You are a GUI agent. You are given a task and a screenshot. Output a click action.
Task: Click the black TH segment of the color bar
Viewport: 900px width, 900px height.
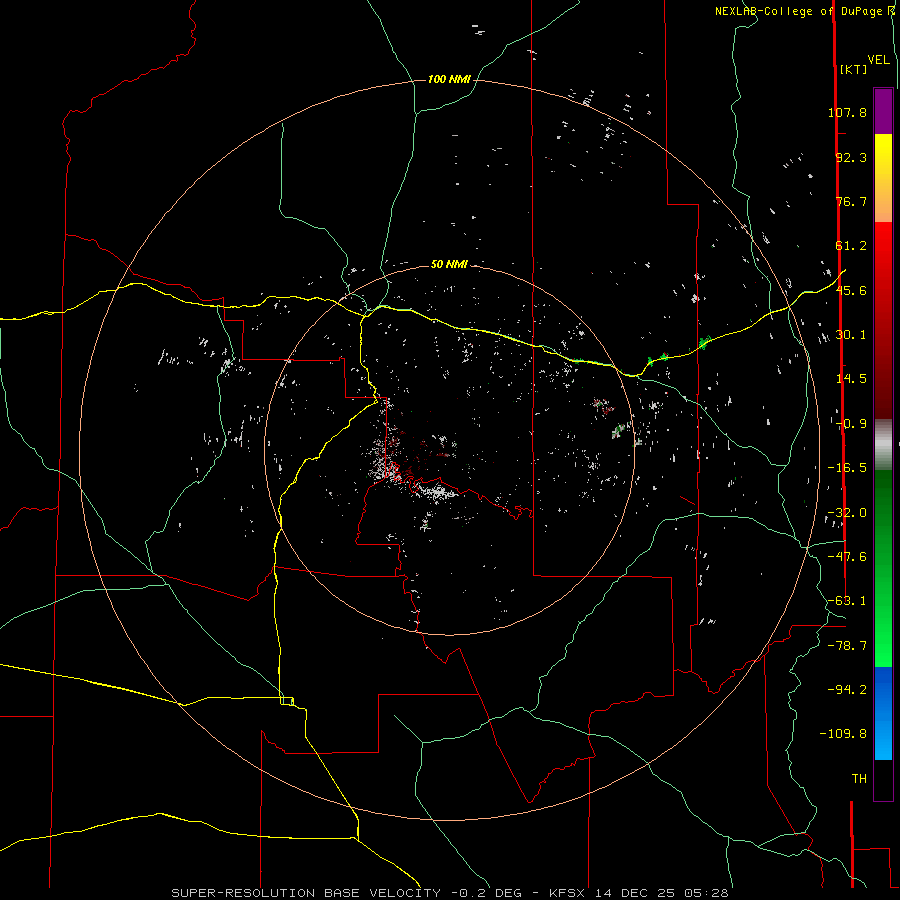(883, 779)
